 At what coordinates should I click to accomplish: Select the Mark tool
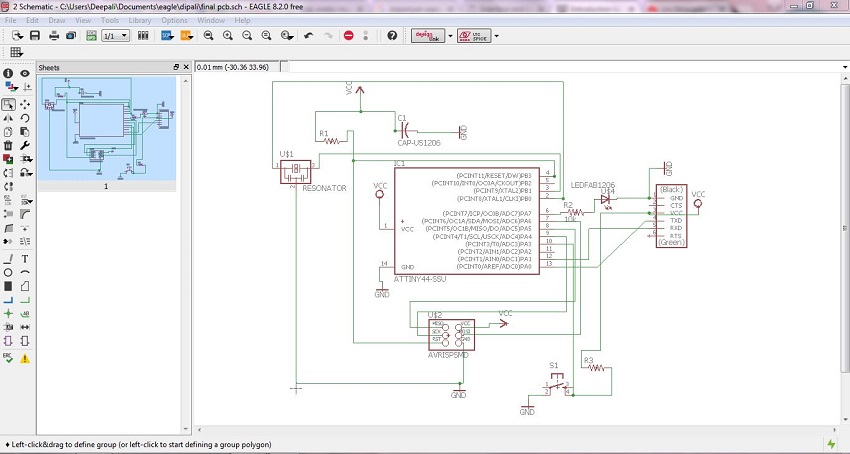[27, 87]
